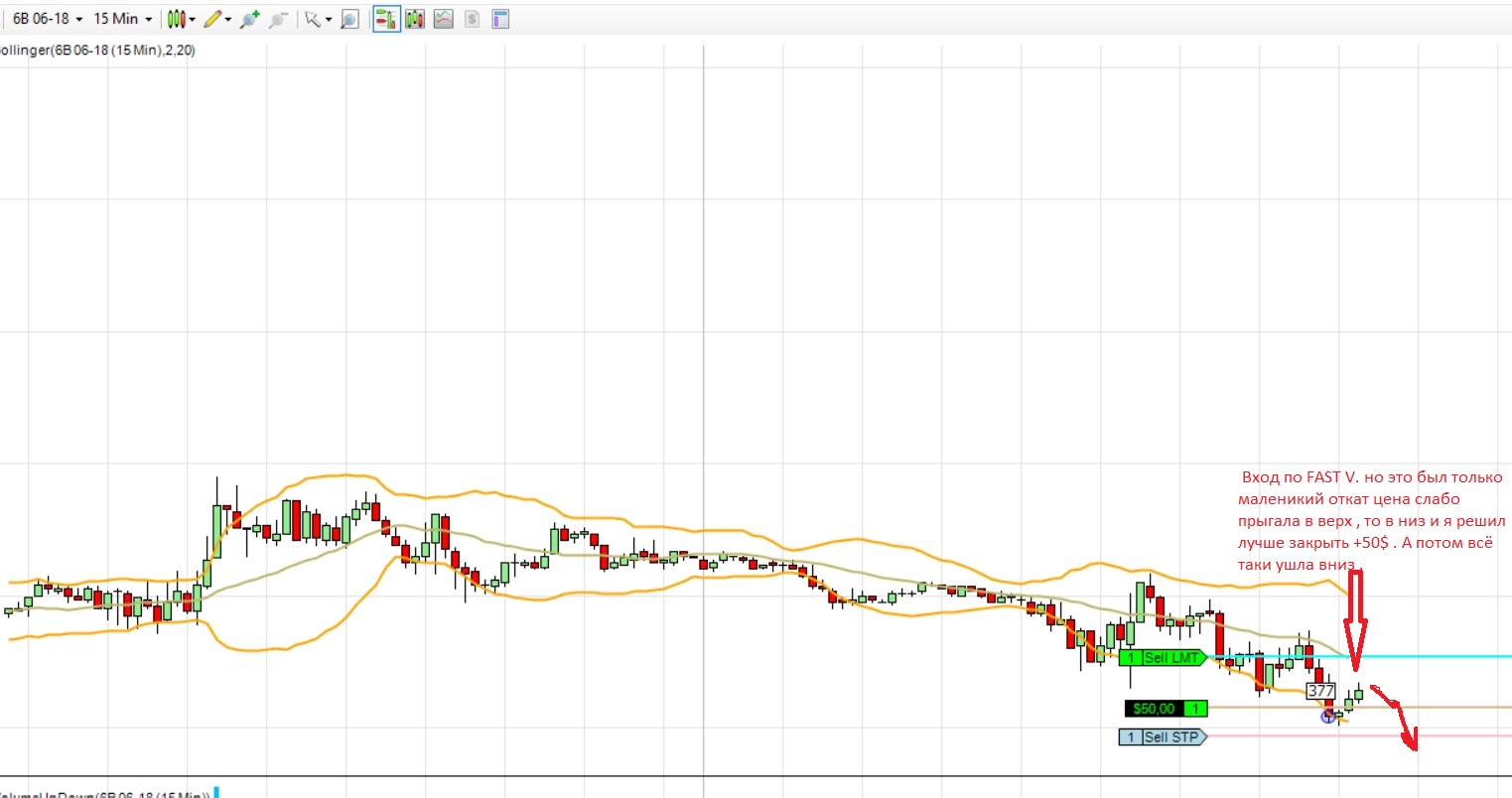Image resolution: width=1512 pixels, height=798 pixels.
Task: Open the 6B 06-18 instrument selector
Action: (48, 19)
